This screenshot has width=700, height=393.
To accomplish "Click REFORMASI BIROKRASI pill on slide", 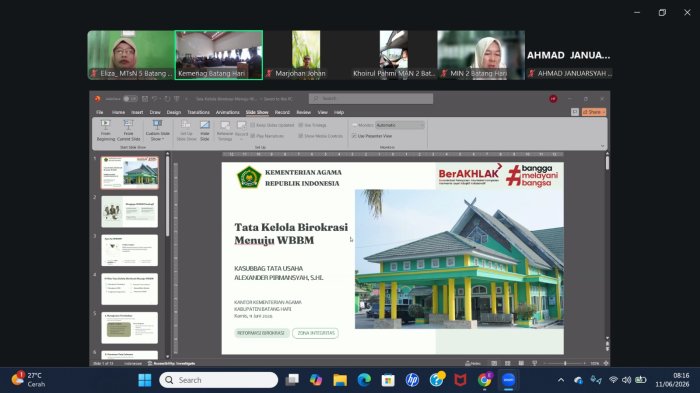I will [261, 333].
